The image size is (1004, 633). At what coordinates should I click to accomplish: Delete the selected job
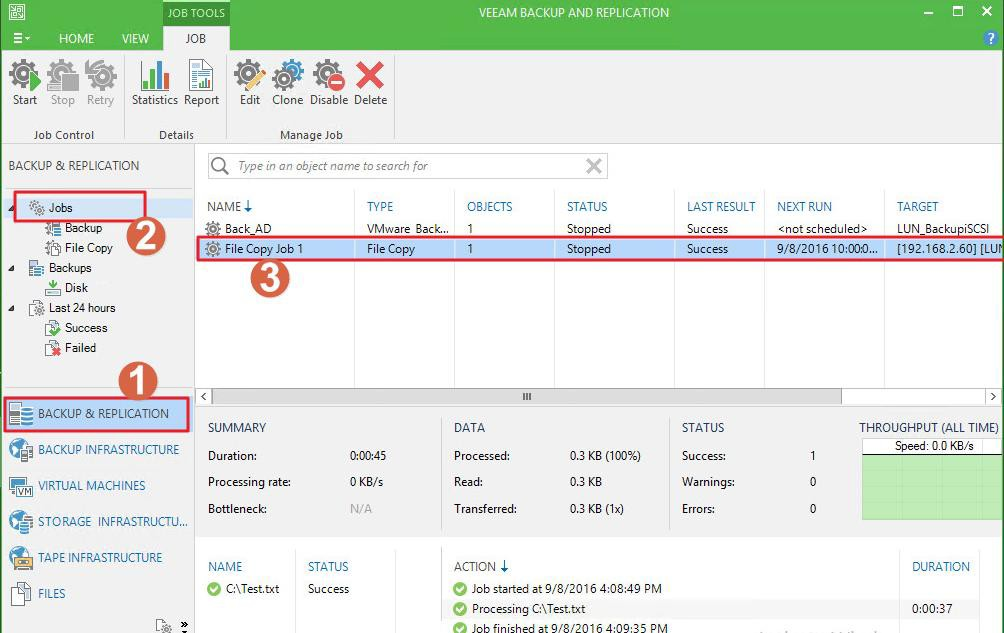(370, 82)
